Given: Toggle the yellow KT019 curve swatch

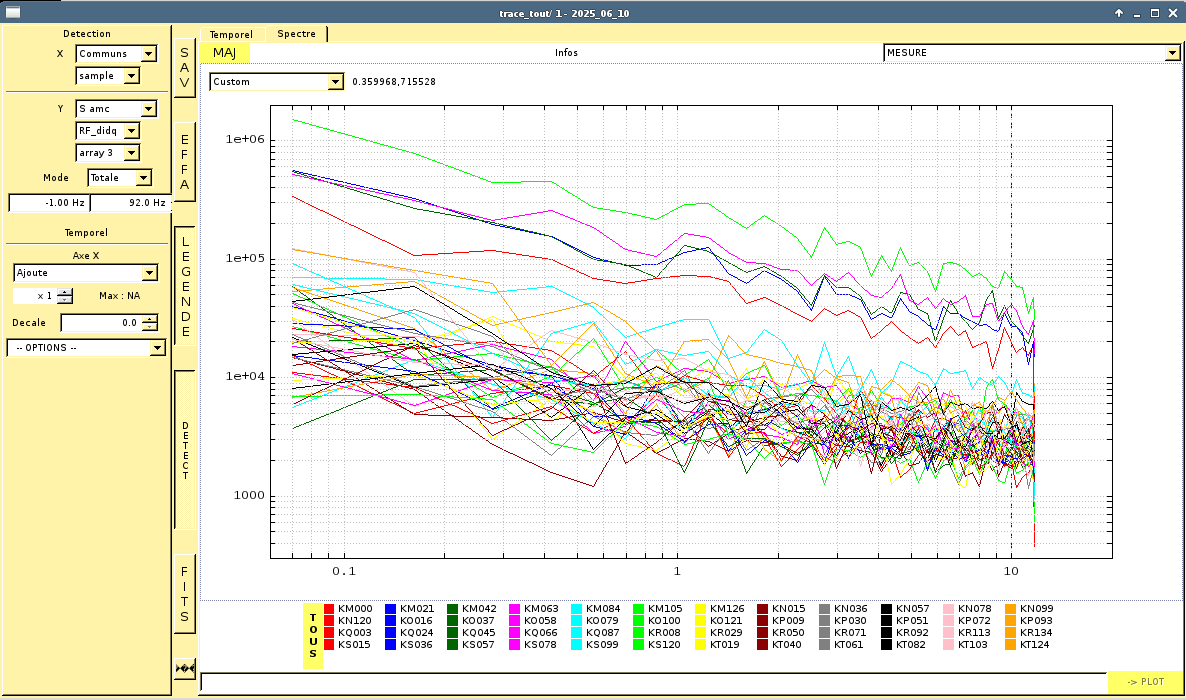Looking at the screenshot, I should pyautogui.click(x=701, y=645).
